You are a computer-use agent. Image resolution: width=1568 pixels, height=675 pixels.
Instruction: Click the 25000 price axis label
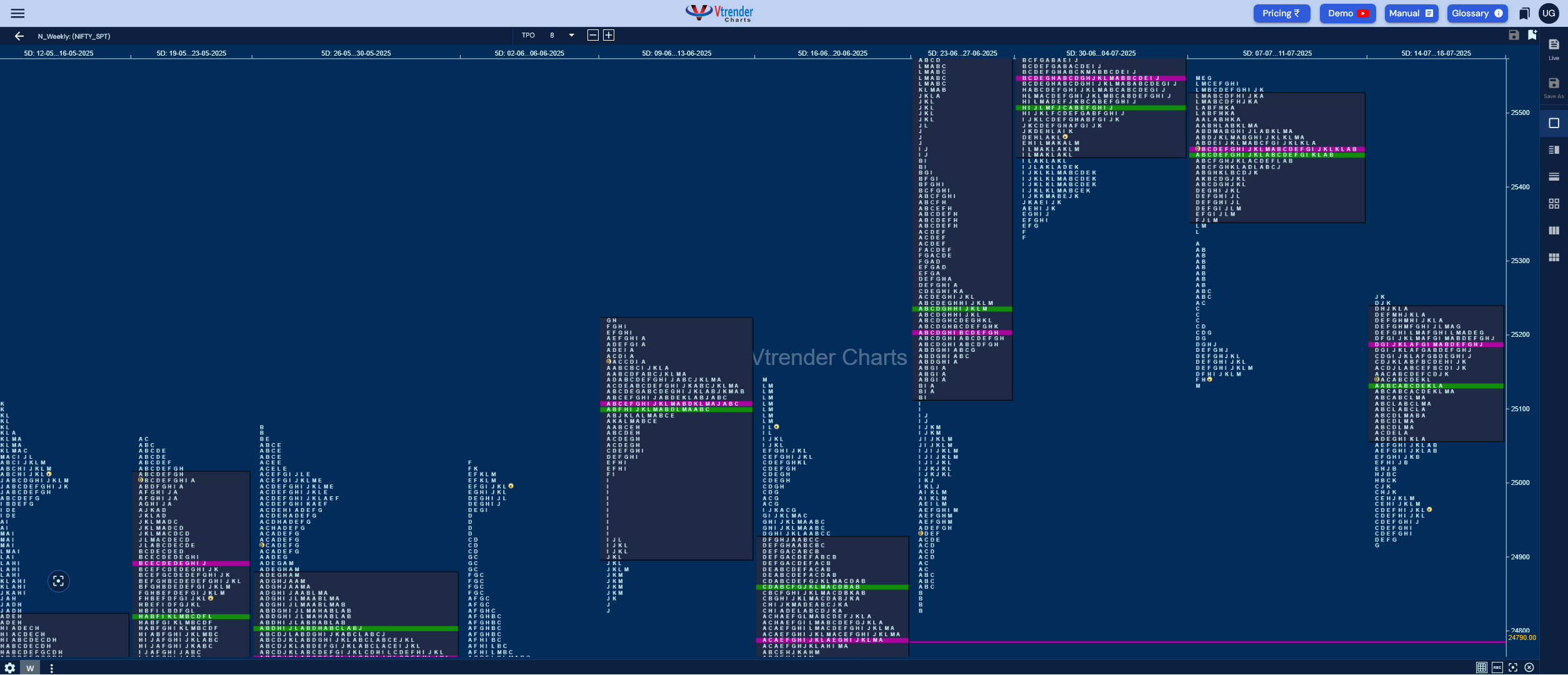pyautogui.click(x=1521, y=483)
